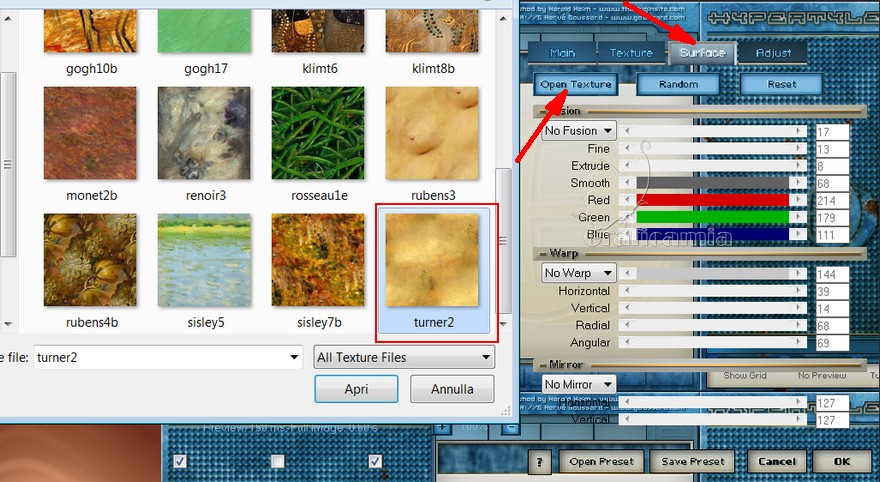Decrease the Red slider with its left arrow
The image size is (880, 482).
[x=627, y=200]
